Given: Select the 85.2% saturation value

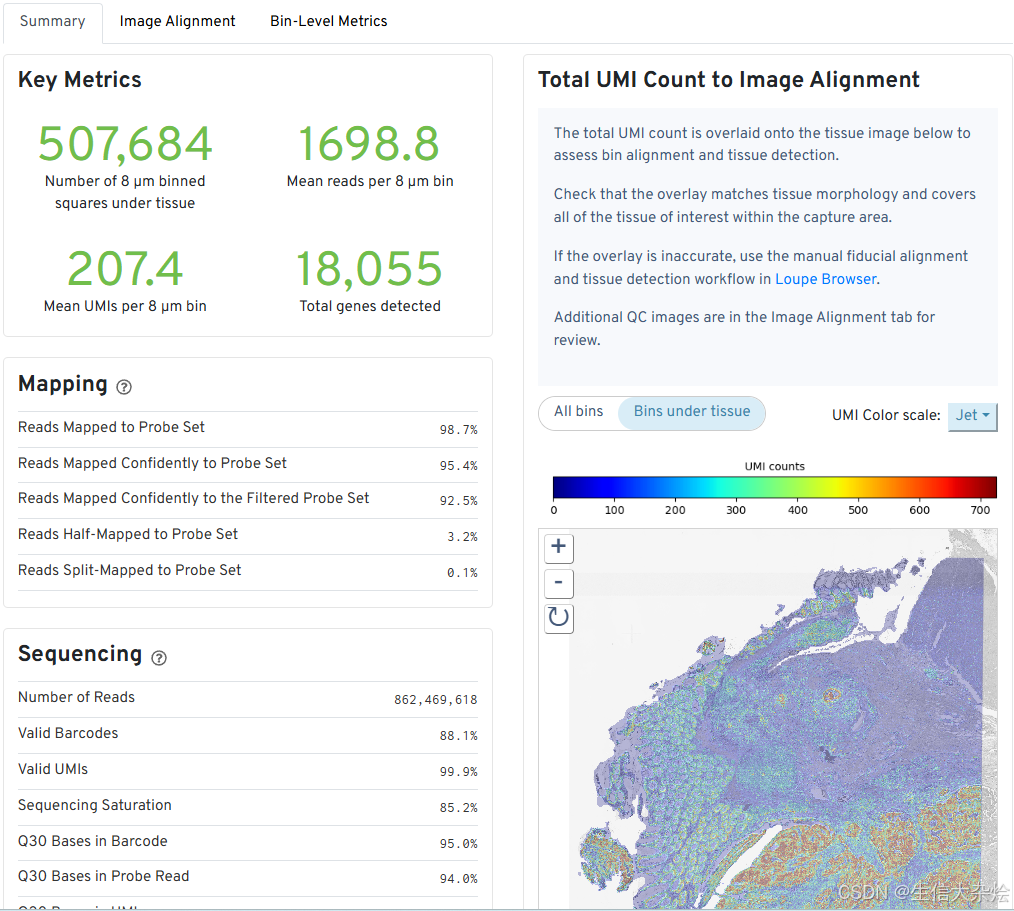Looking at the screenshot, I should [x=458, y=808].
